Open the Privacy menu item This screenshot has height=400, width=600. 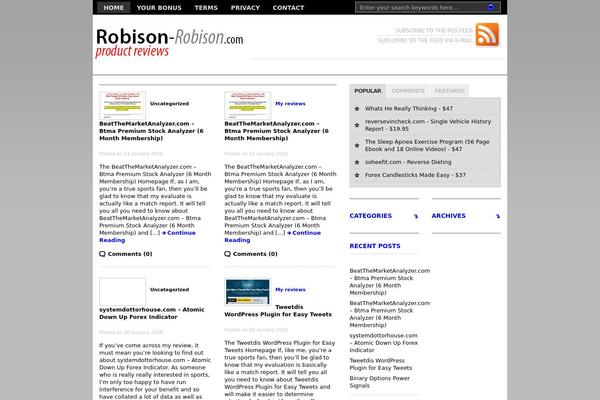coord(245,7)
